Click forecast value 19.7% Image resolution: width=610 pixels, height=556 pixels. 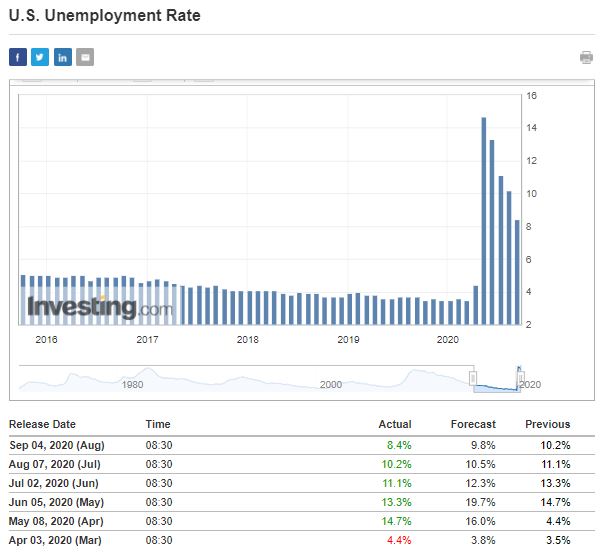point(480,502)
